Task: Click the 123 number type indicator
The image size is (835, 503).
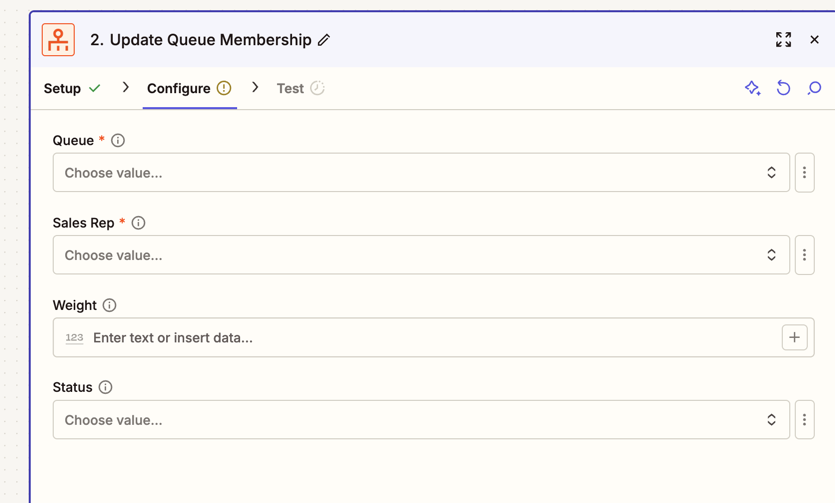Action: coord(75,338)
